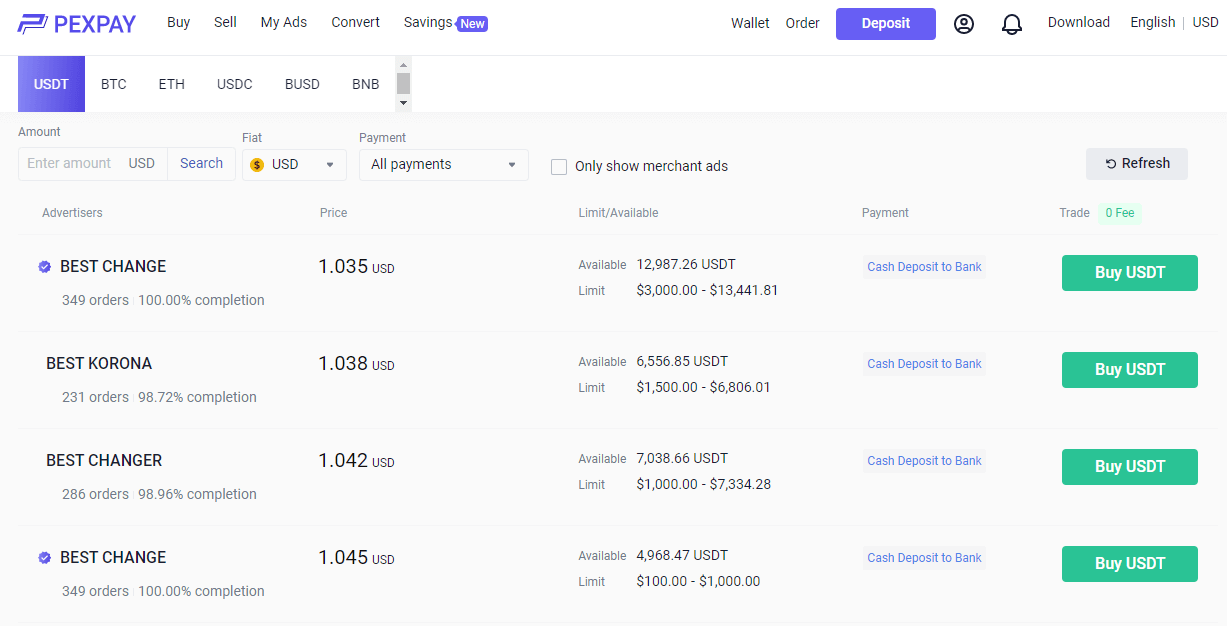This screenshot has width=1227, height=626.
Task: Click the 0 Fee badge
Action: pyautogui.click(x=1119, y=213)
